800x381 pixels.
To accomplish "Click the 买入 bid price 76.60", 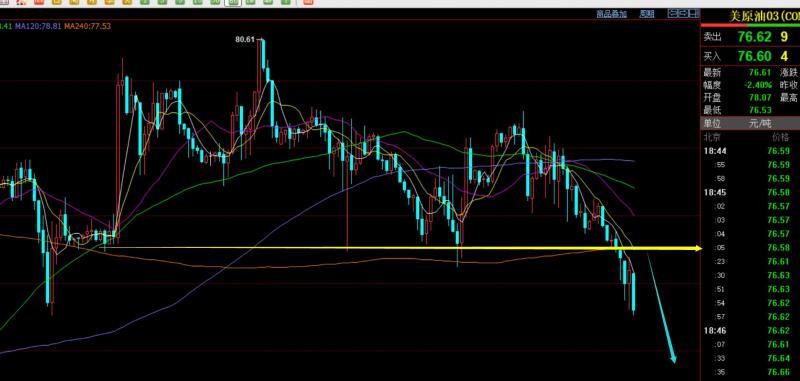I will (x=754, y=56).
